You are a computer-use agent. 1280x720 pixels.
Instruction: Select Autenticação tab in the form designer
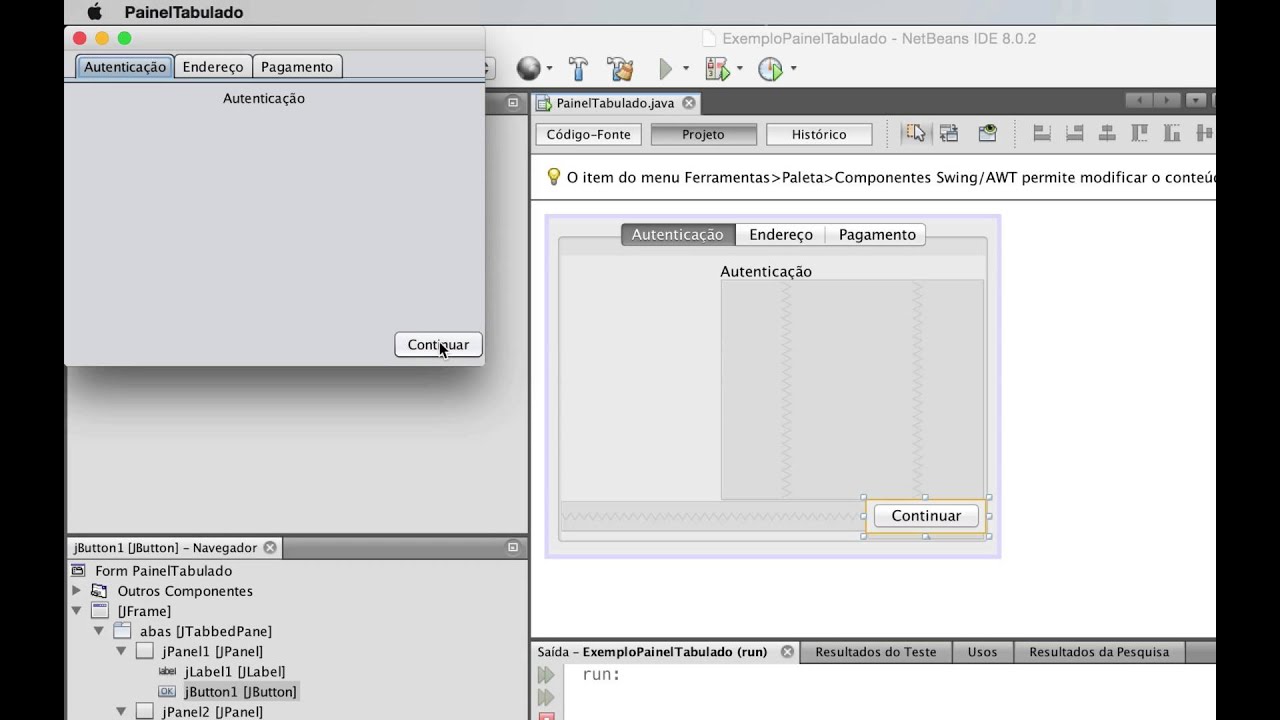(x=677, y=234)
